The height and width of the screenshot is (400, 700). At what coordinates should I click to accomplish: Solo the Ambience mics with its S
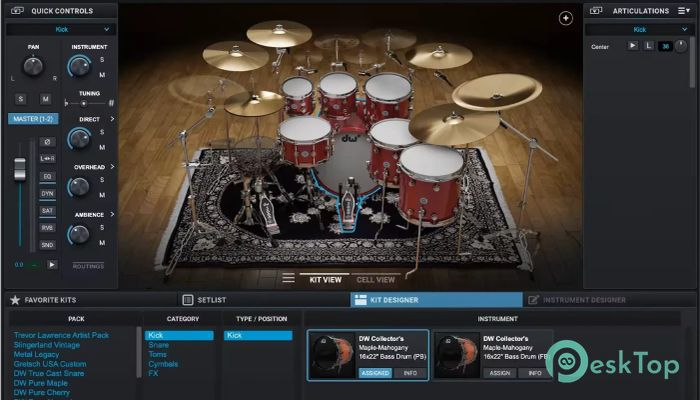[x=102, y=228]
